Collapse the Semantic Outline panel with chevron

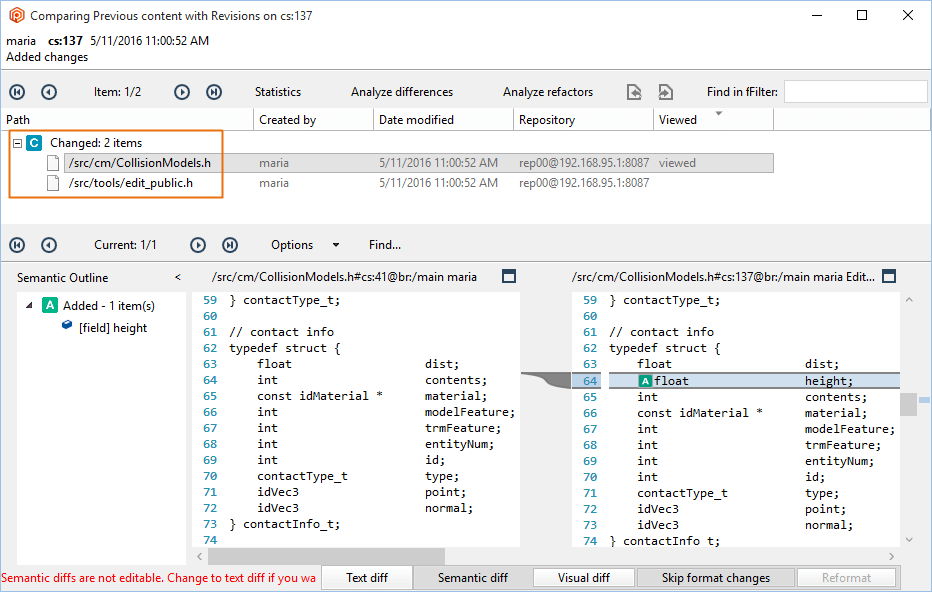tap(177, 277)
